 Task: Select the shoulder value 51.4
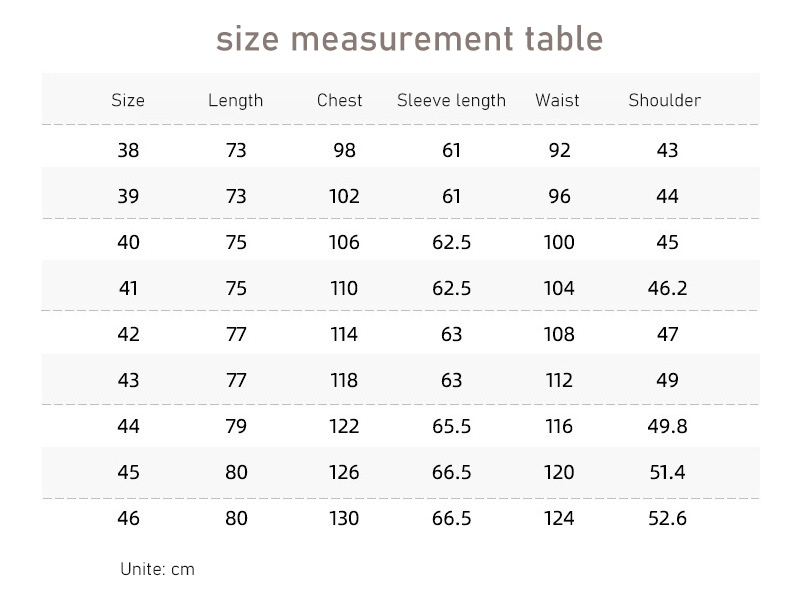click(667, 472)
